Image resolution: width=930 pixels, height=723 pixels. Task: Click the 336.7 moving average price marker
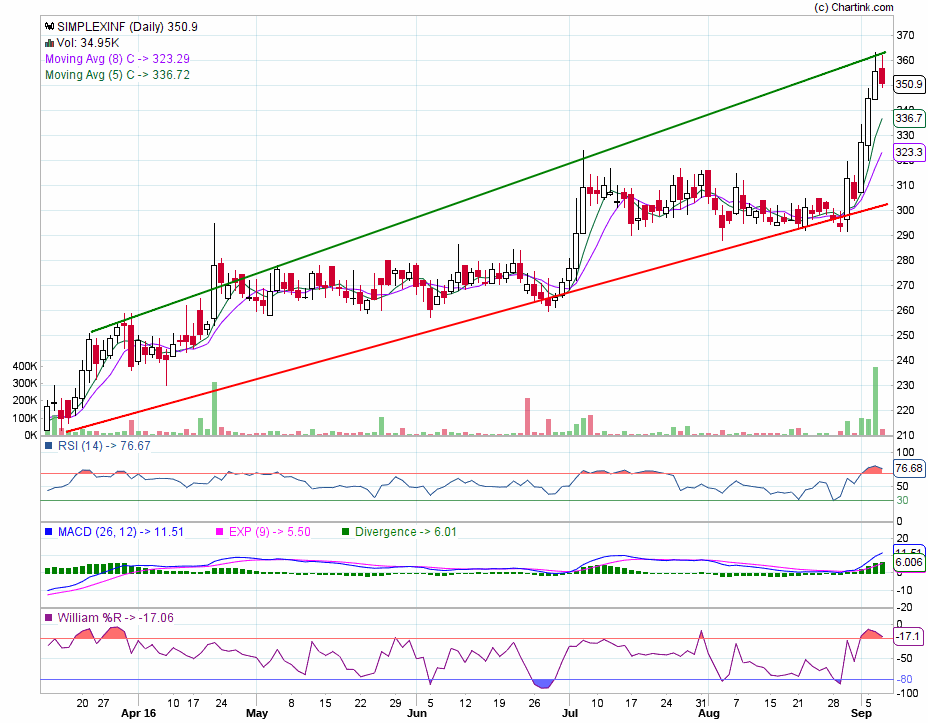909,118
